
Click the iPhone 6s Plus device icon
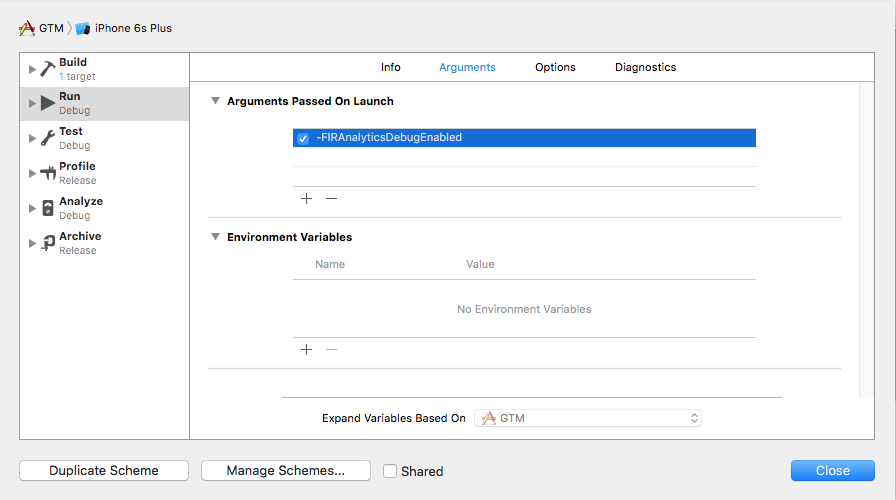(83, 29)
